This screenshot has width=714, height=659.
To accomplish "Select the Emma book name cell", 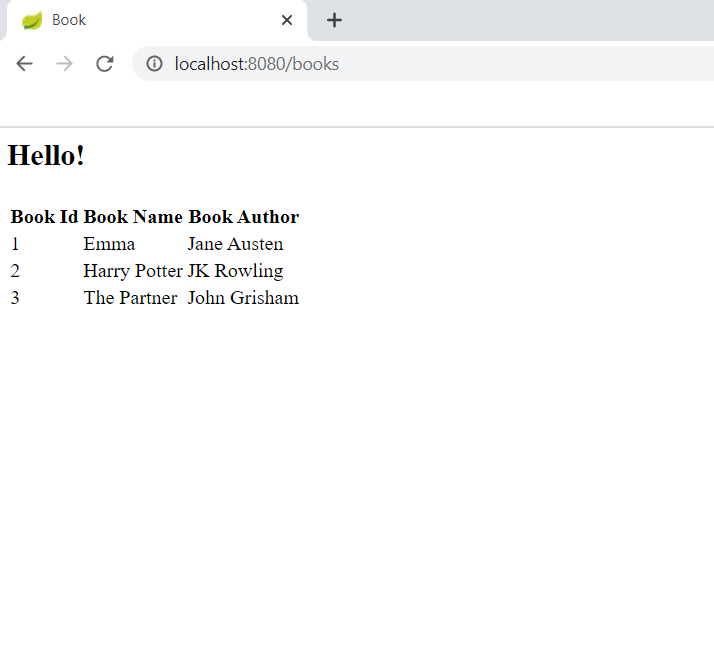I will point(109,244).
